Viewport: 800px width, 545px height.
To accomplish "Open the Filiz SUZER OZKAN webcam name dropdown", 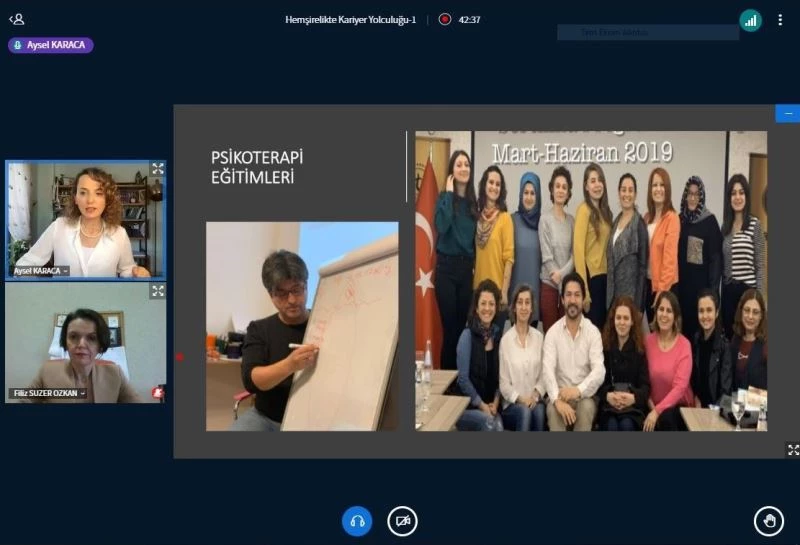I will (49, 393).
